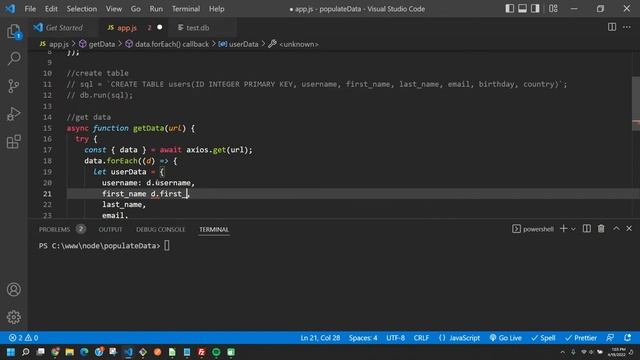
Task: Maximize the panel with chevron up
Action: pyautogui.click(x=616, y=229)
